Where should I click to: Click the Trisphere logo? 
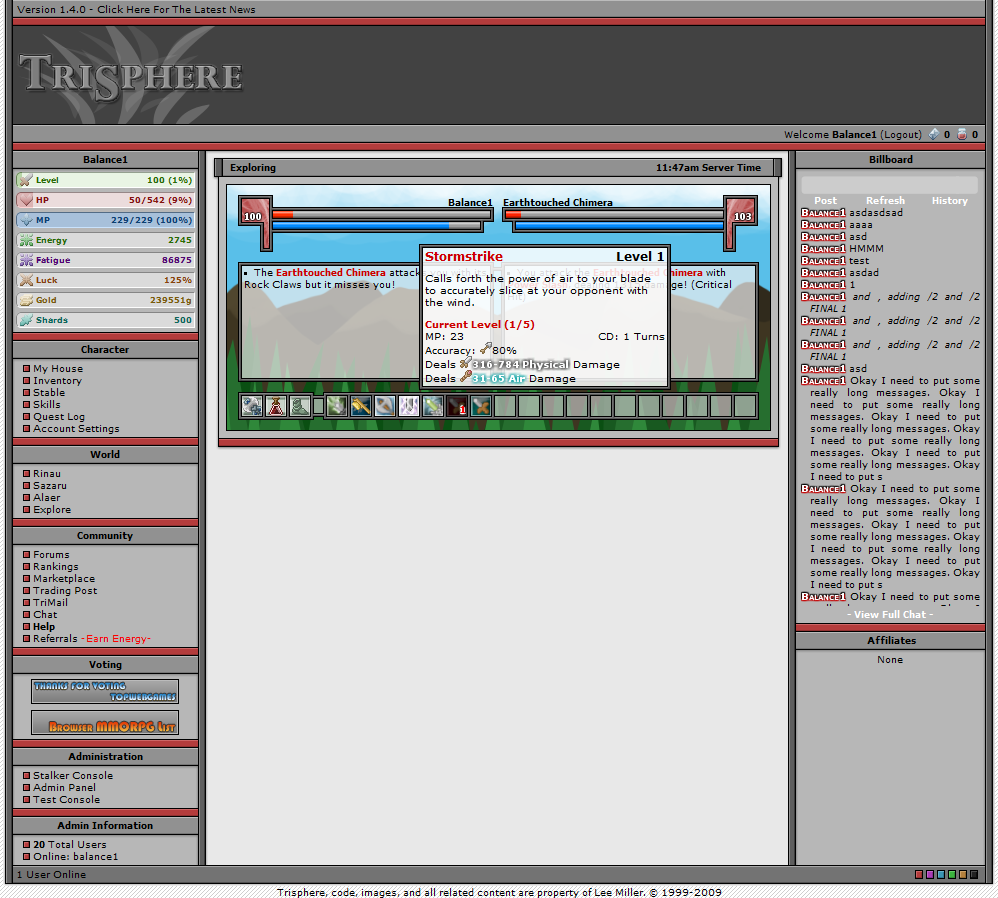(131, 76)
